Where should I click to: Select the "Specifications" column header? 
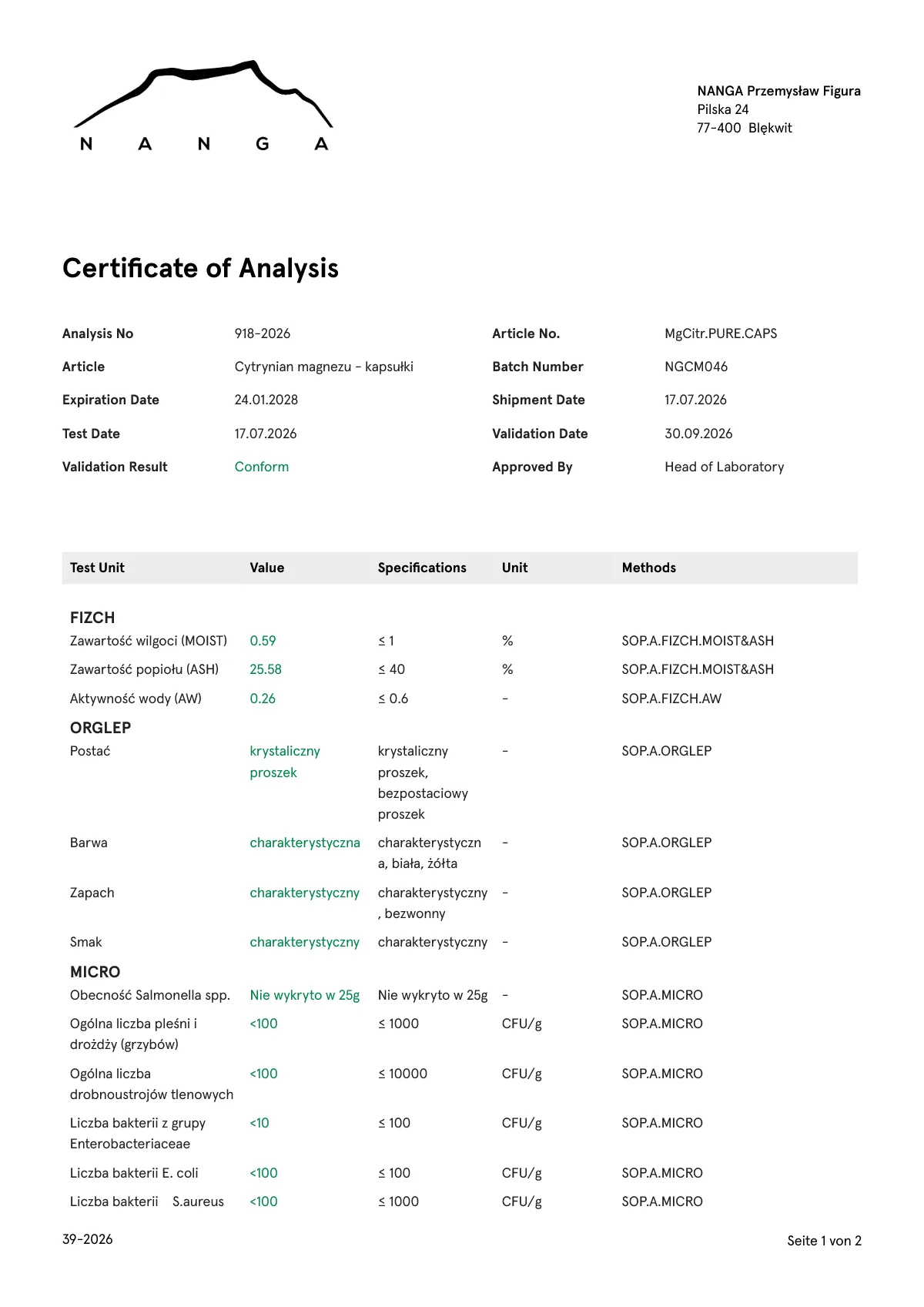pos(422,568)
